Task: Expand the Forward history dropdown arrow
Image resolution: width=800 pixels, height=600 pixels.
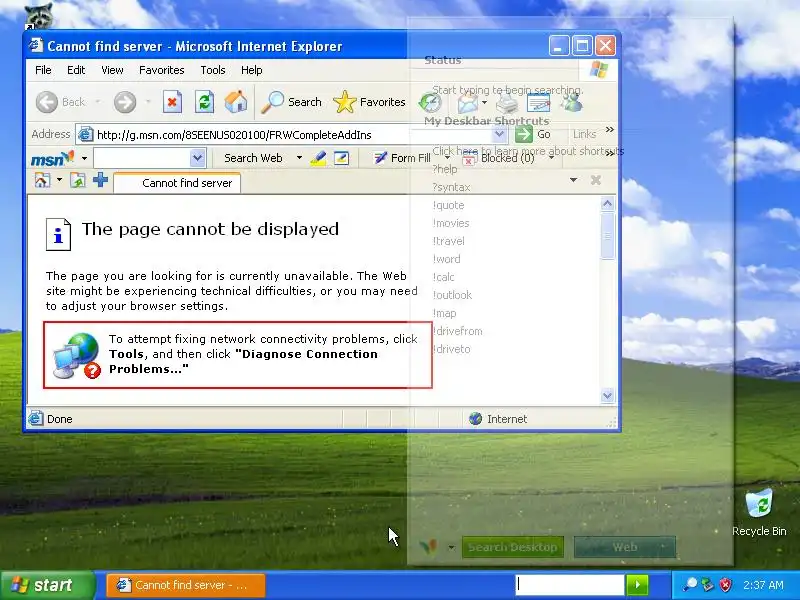Action: coord(148,102)
